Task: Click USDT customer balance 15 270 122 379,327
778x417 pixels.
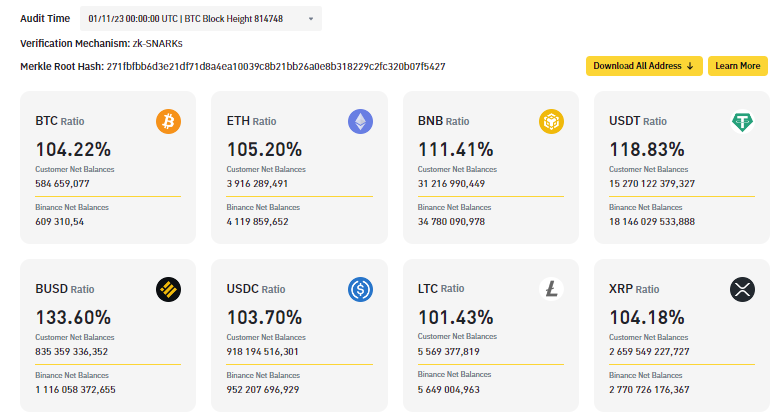Action: (652, 184)
